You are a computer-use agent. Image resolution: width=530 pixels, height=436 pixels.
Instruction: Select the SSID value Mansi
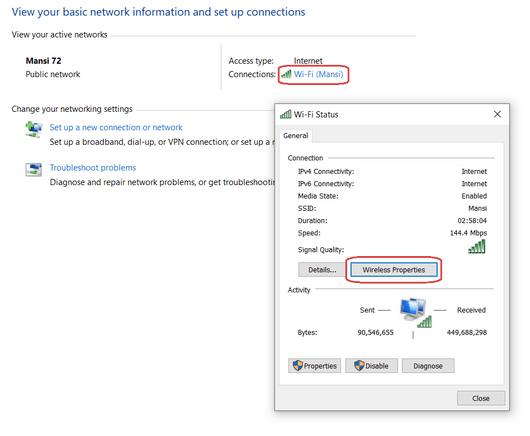(478, 208)
